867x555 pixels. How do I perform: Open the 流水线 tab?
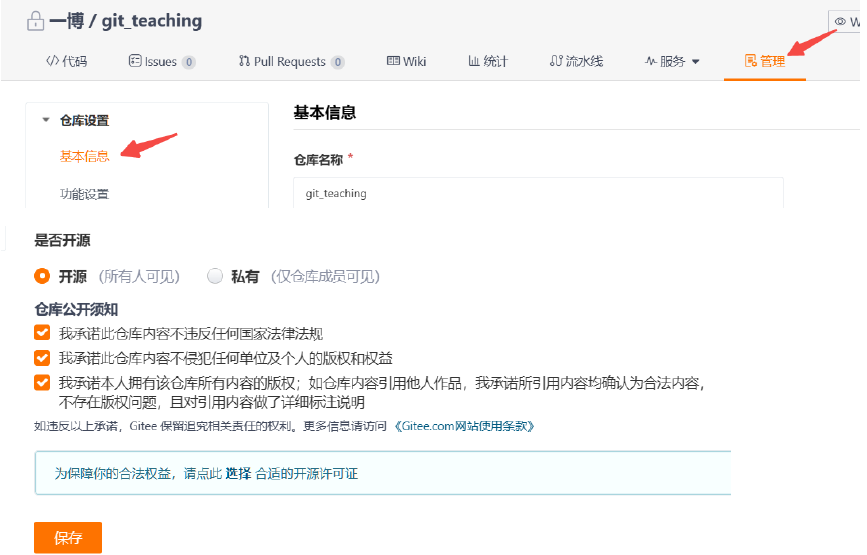pos(576,61)
